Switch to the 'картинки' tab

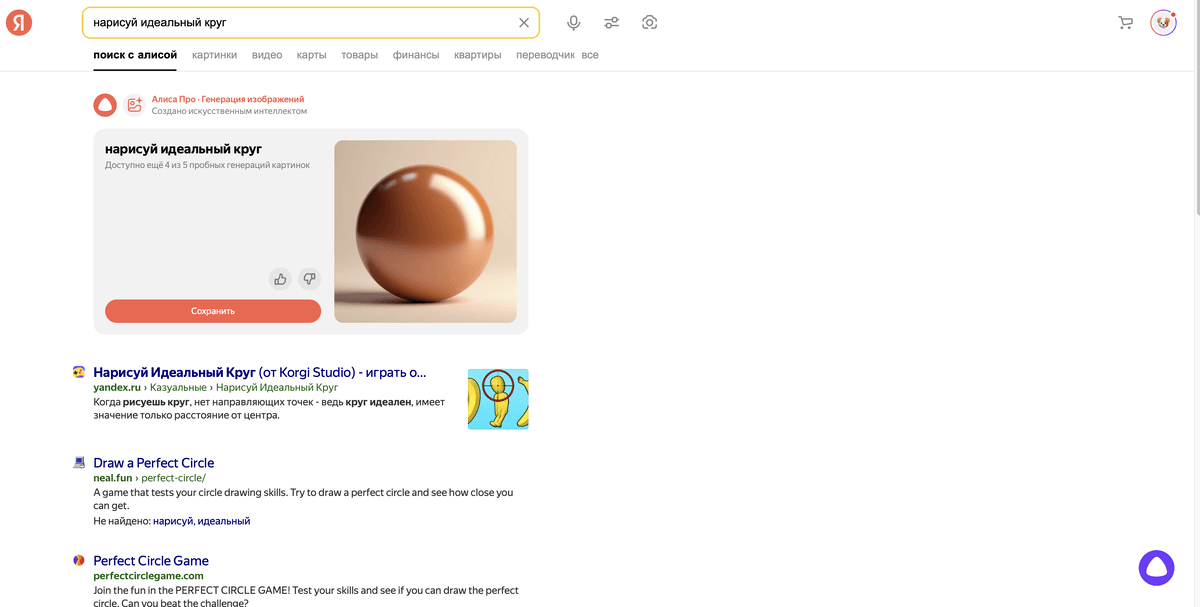pyautogui.click(x=215, y=55)
